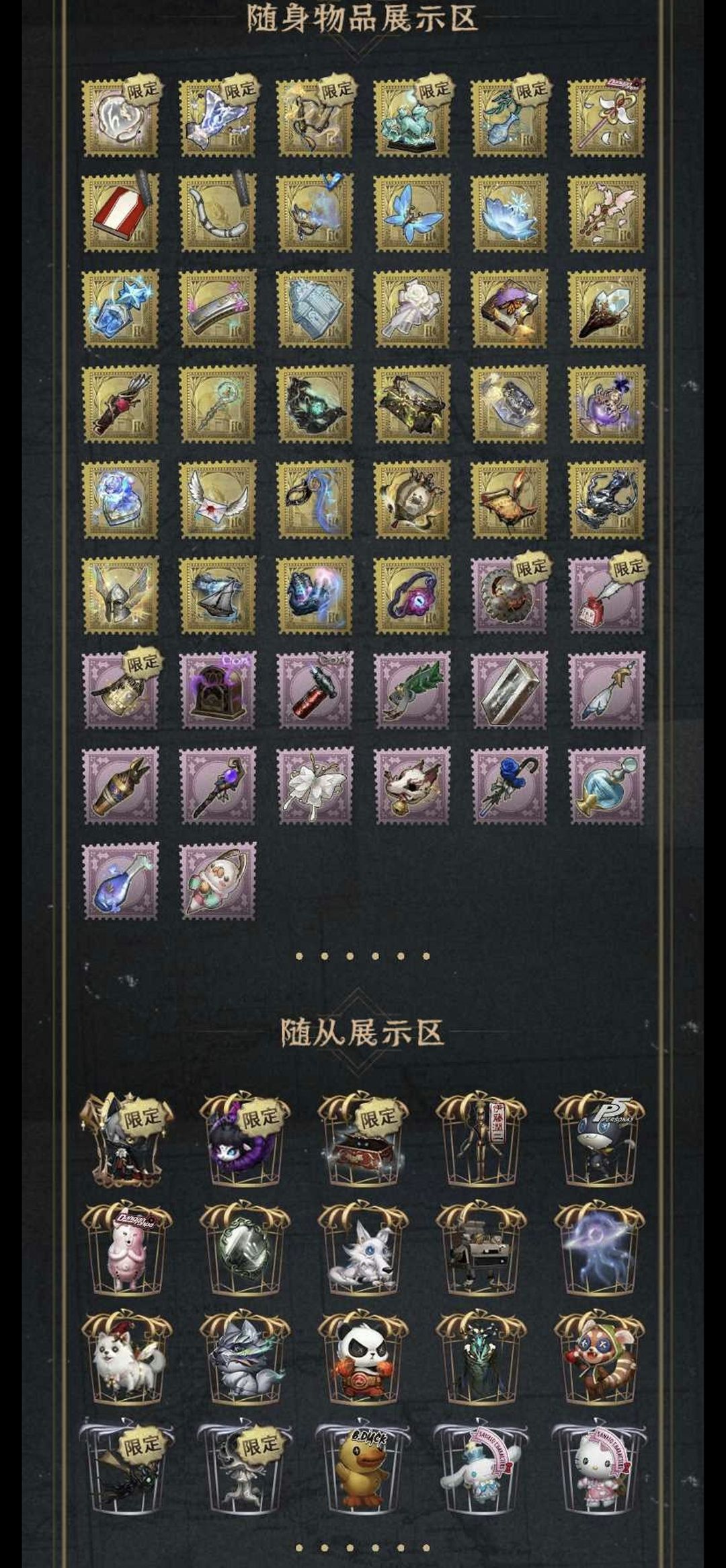Click the snowflake lotus accessory stamp
This screenshot has height=1568, width=726.
510,213
